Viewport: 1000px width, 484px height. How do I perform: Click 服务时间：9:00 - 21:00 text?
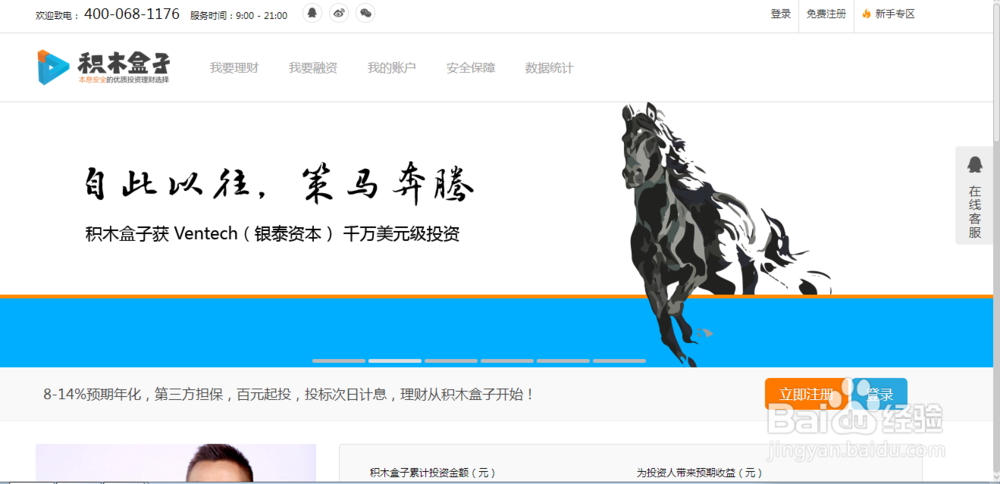point(239,15)
